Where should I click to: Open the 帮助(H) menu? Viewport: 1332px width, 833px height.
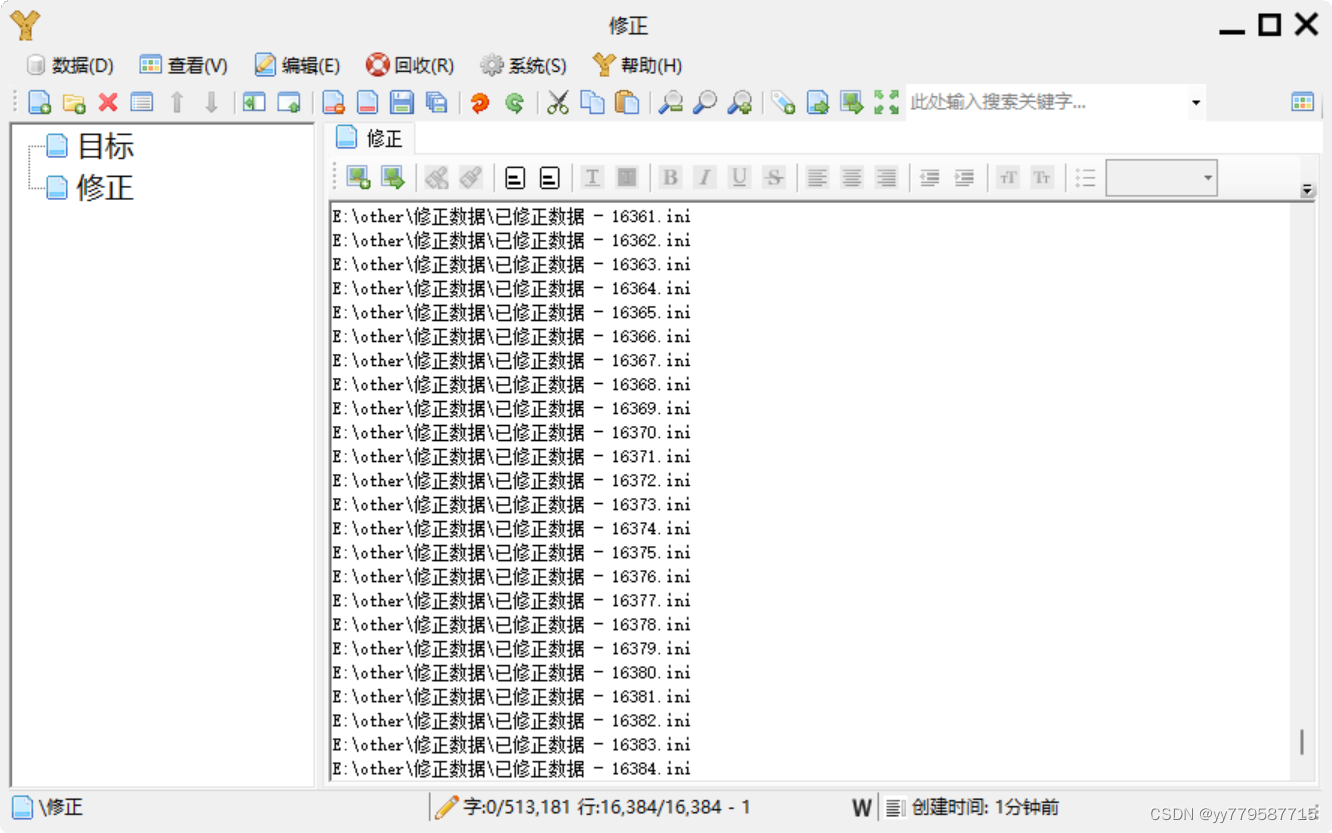tap(637, 66)
